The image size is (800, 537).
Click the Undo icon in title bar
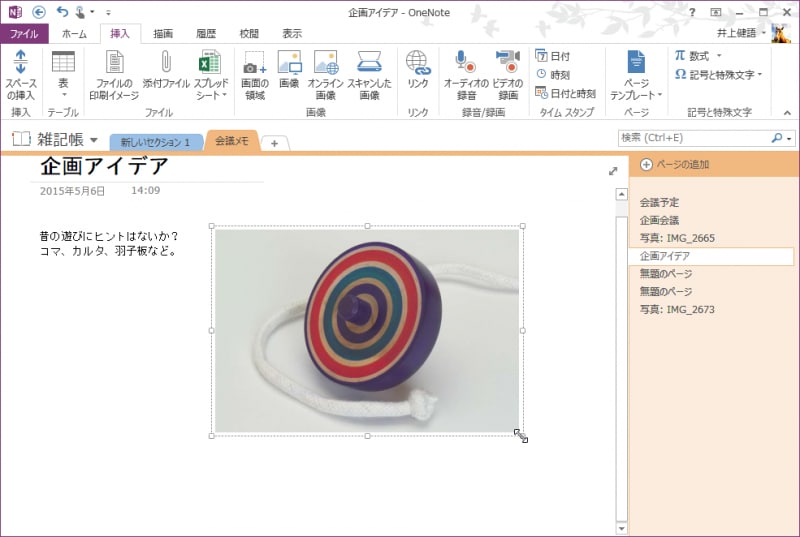tap(62, 11)
